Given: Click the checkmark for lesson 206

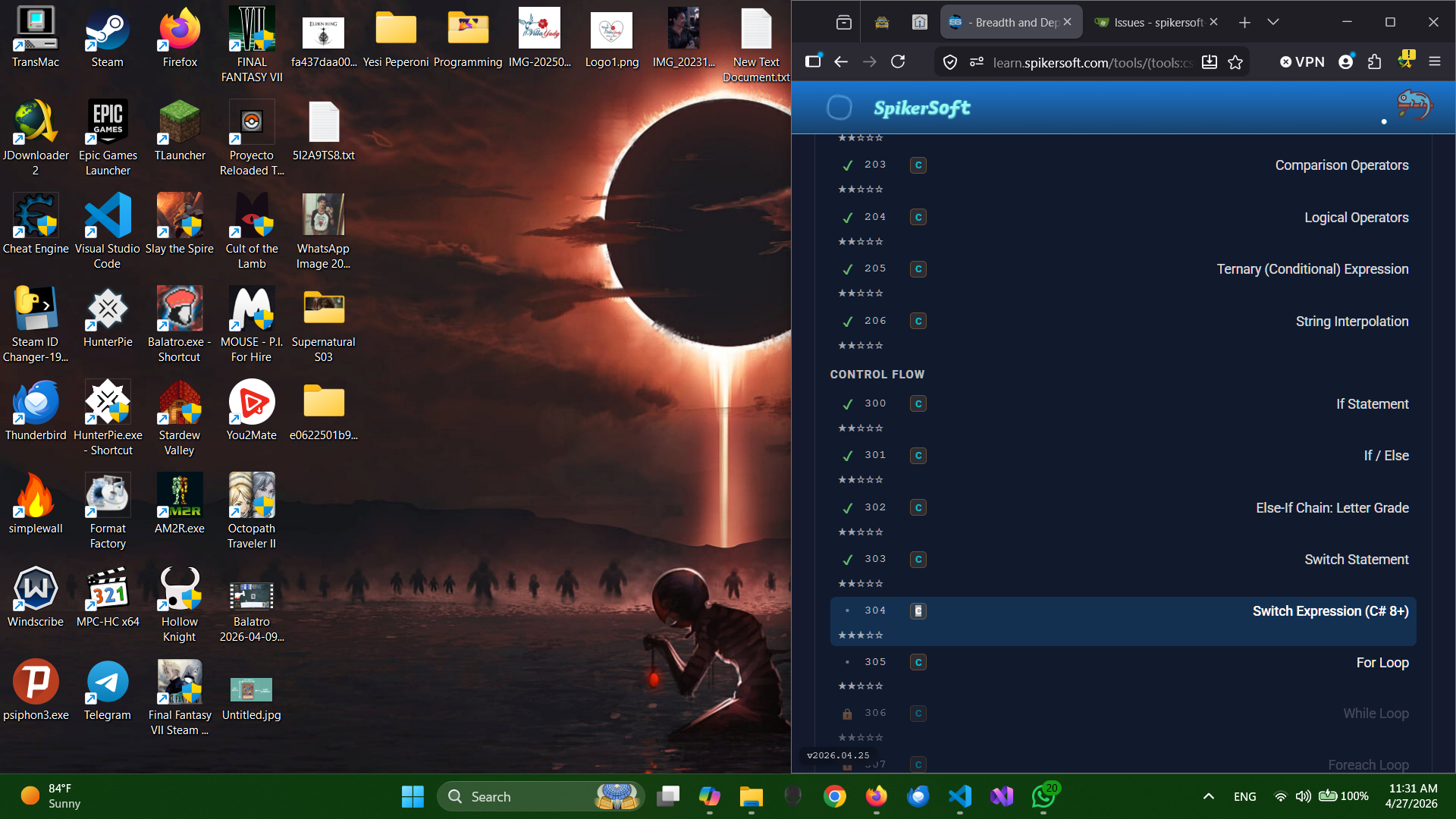Looking at the screenshot, I should pyautogui.click(x=848, y=322).
